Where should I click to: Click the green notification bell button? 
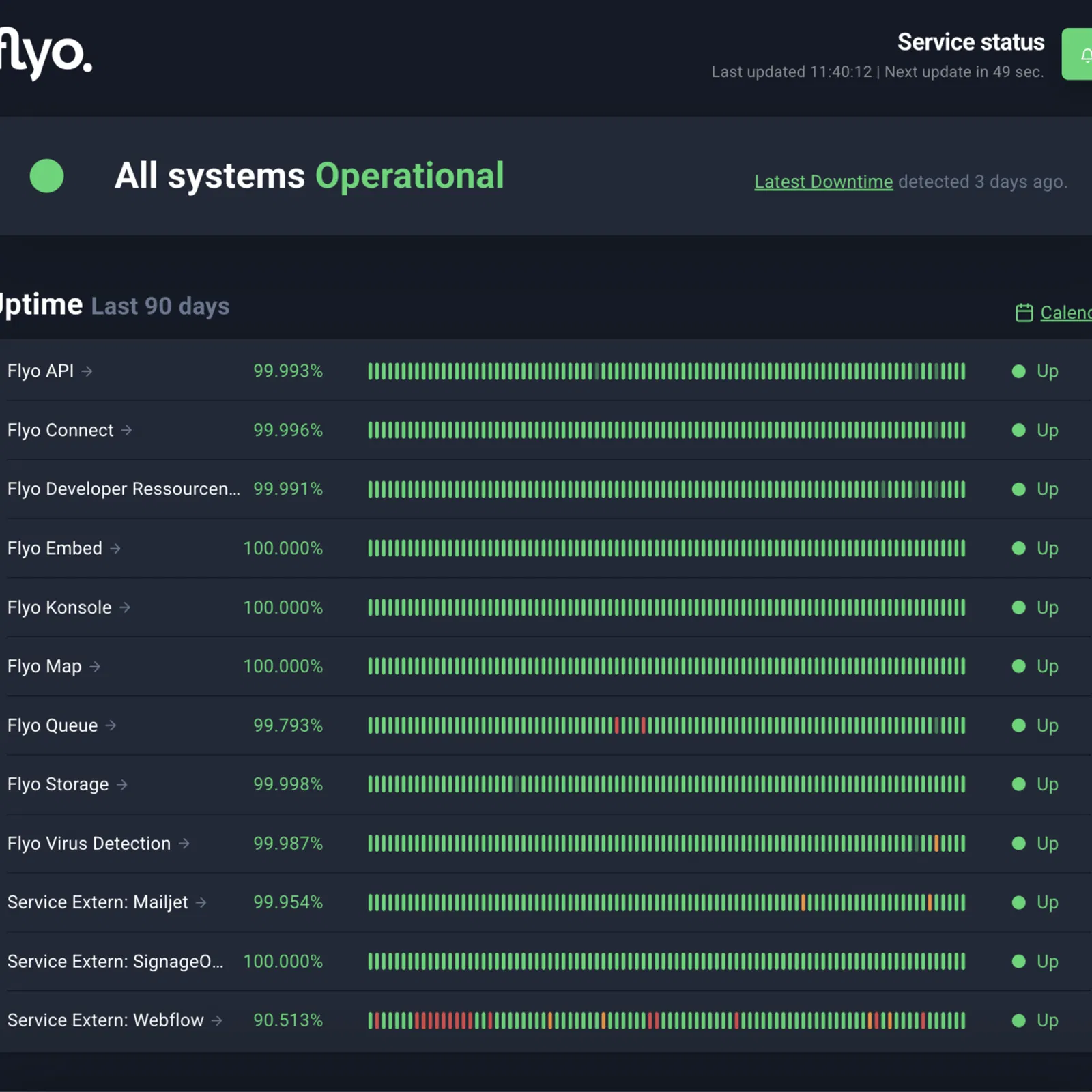tap(1078, 54)
